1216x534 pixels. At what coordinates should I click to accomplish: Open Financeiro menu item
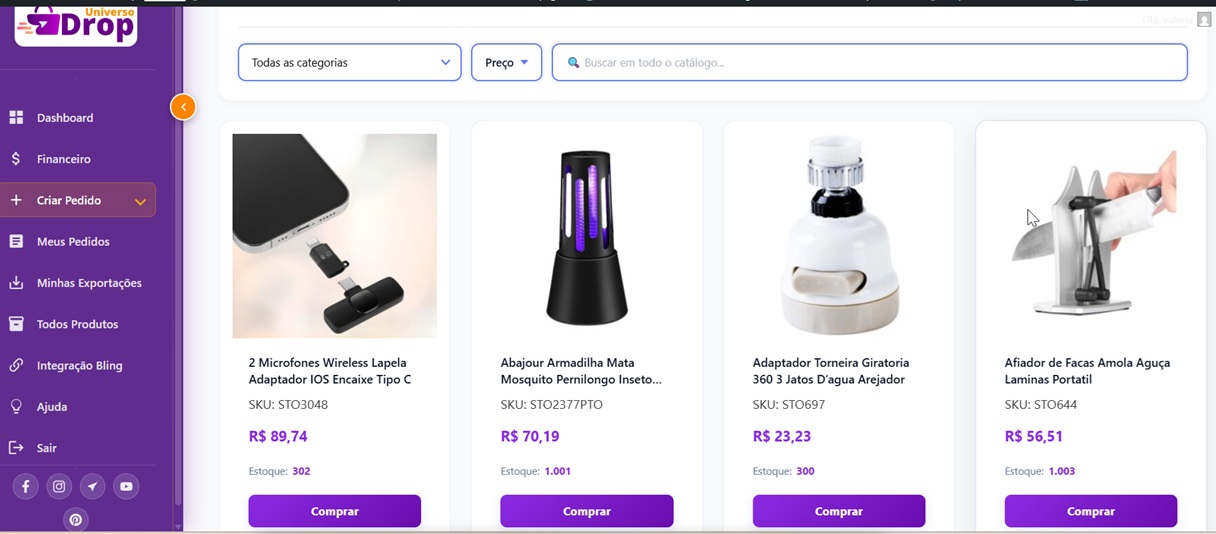click(x=64, y=159)
